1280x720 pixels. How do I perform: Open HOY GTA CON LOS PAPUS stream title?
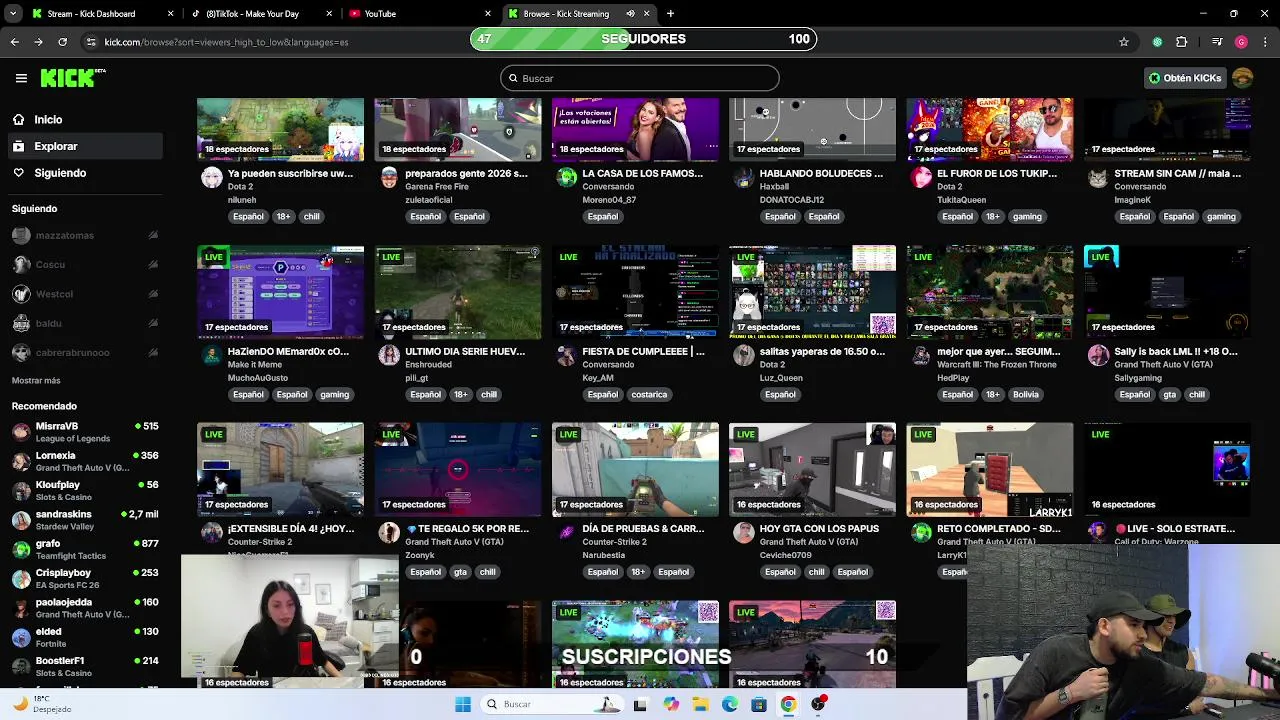click(x=819, y=528)
